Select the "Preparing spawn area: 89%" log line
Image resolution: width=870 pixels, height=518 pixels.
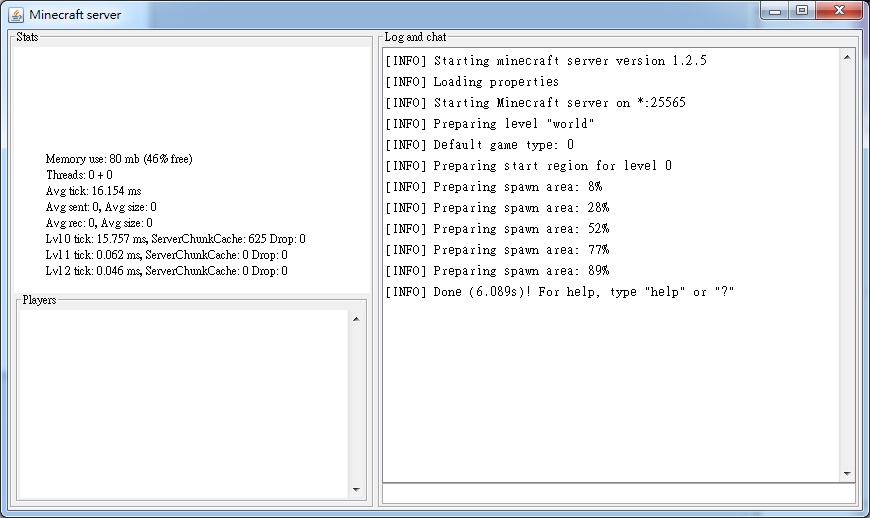pyautogui.click(x=497, y=271)
